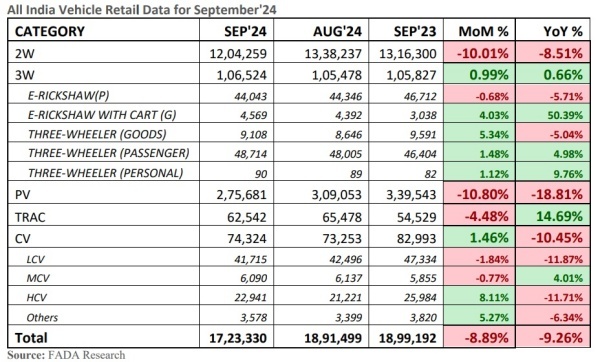The image size is (600, 362).
Task: Click the FADA Research source text
Action: (x=86, y=355)
